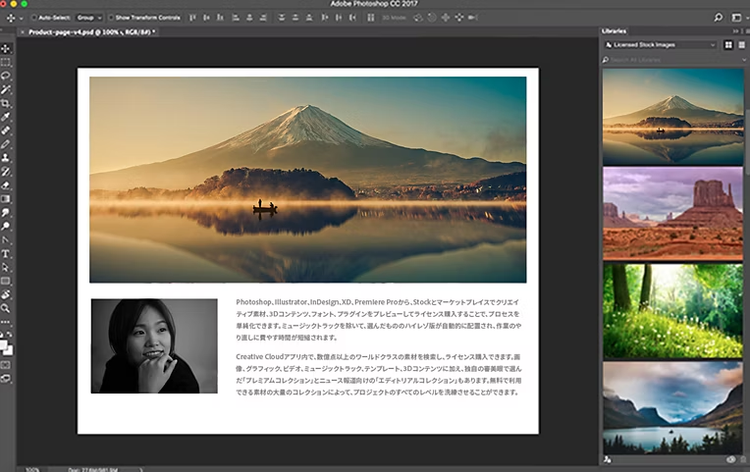750x472 pixels.
Task: Select the Crop tool
Action: pos(6,103)
